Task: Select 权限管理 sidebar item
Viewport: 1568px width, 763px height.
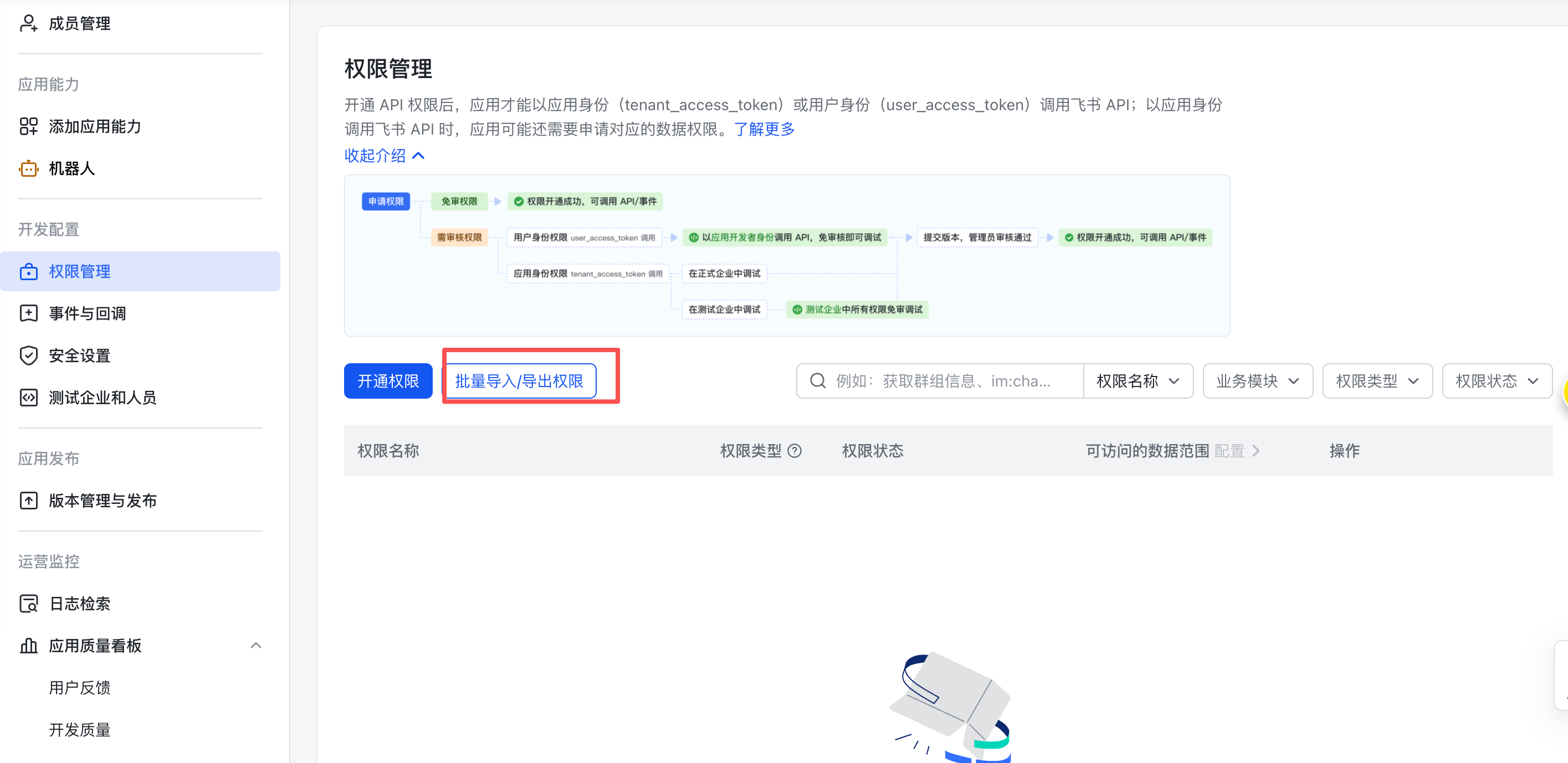Action: point(80,271)
